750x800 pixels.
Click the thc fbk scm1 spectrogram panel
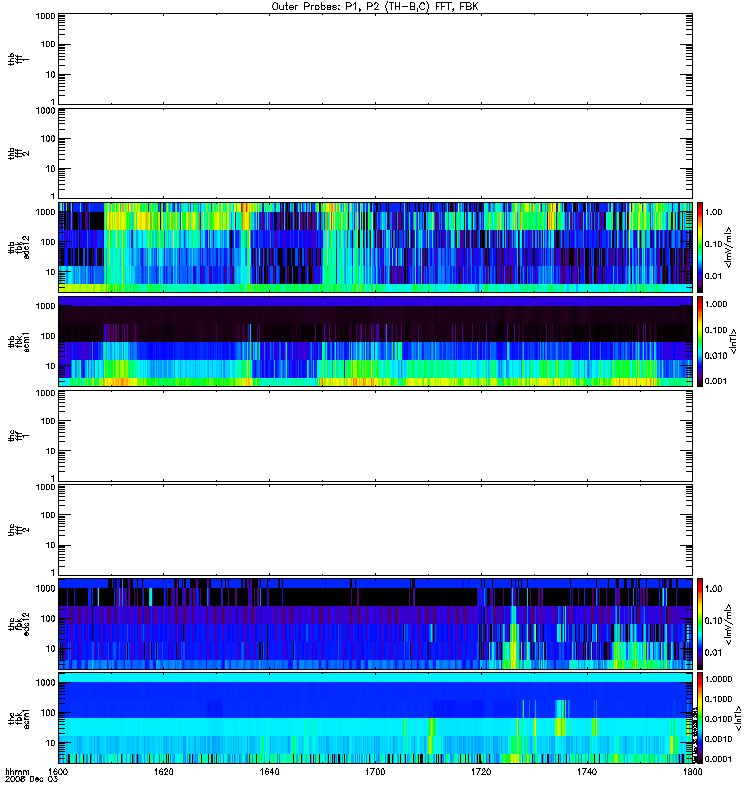(376, 718)
